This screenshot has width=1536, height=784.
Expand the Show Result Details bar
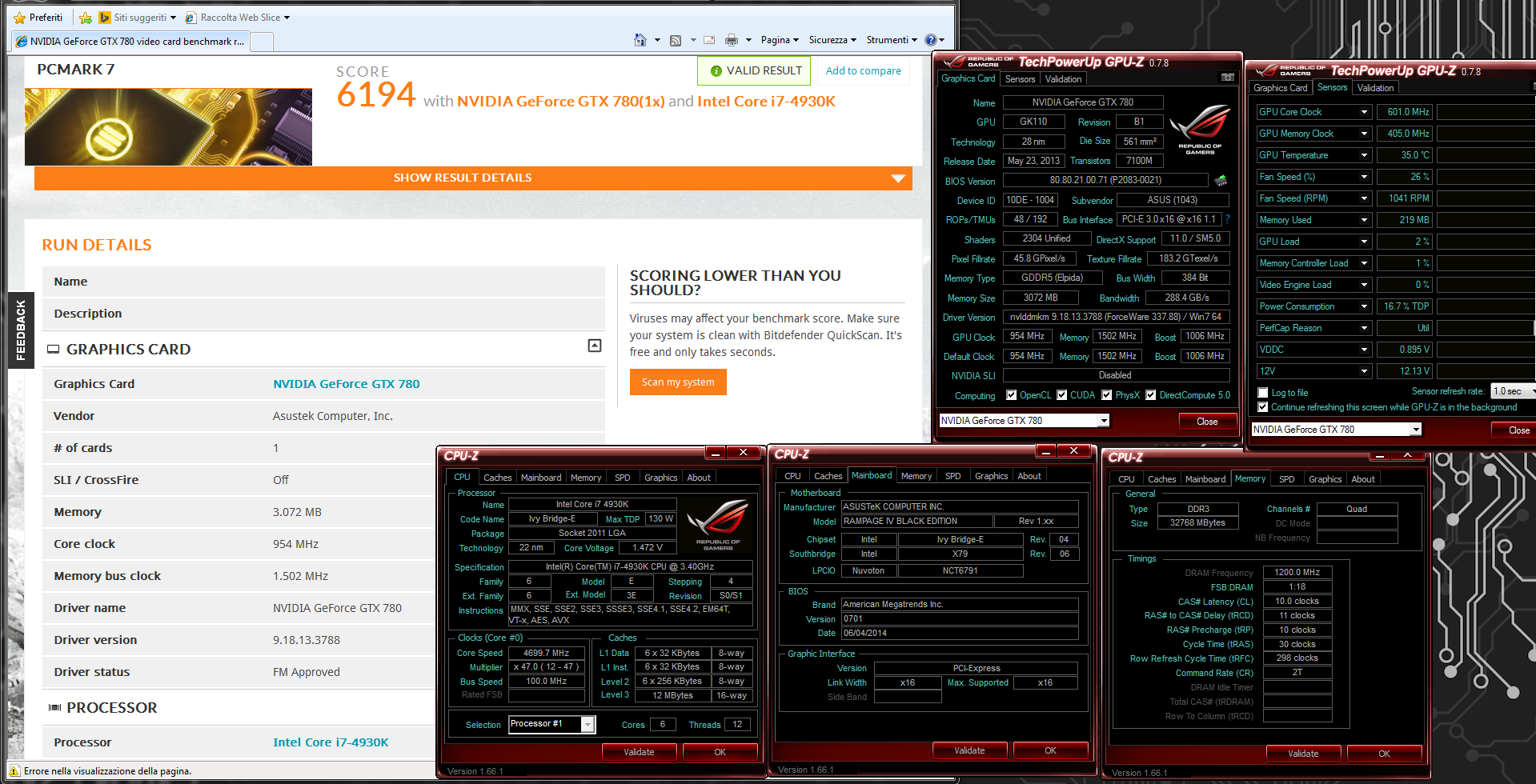pyautogui.click(x=473, y=178)
